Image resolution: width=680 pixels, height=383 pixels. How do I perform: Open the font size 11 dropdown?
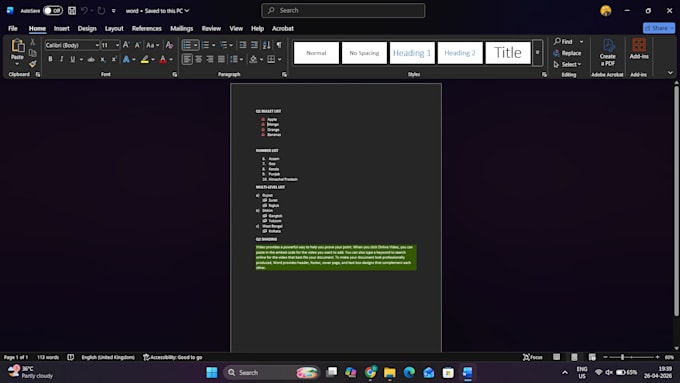[117, 45]
